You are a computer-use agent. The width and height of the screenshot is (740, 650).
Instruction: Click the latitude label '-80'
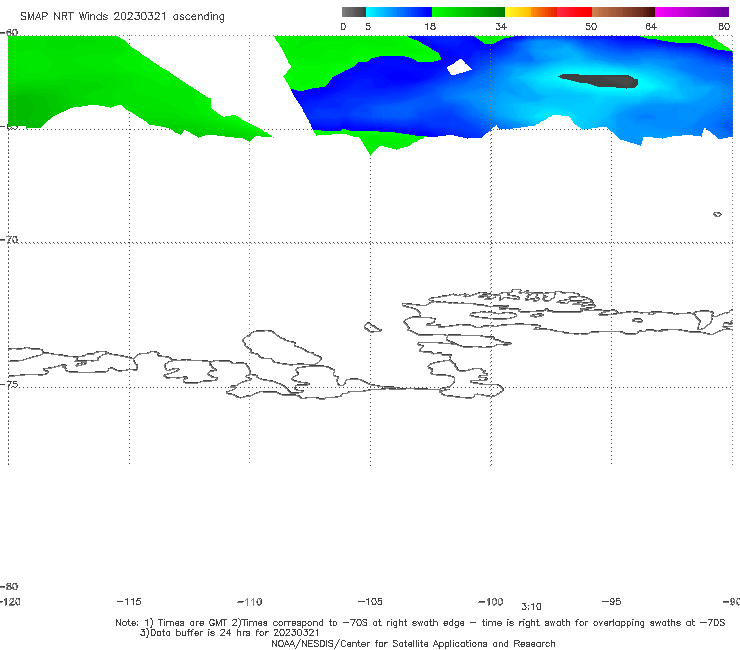click(9, 587)
